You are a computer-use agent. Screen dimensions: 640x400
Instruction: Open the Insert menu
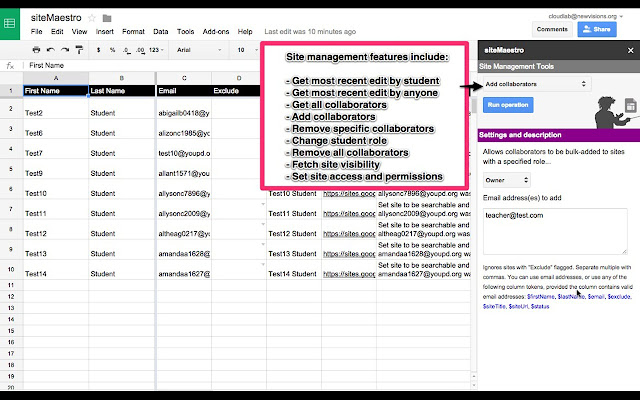pos(104,31)
